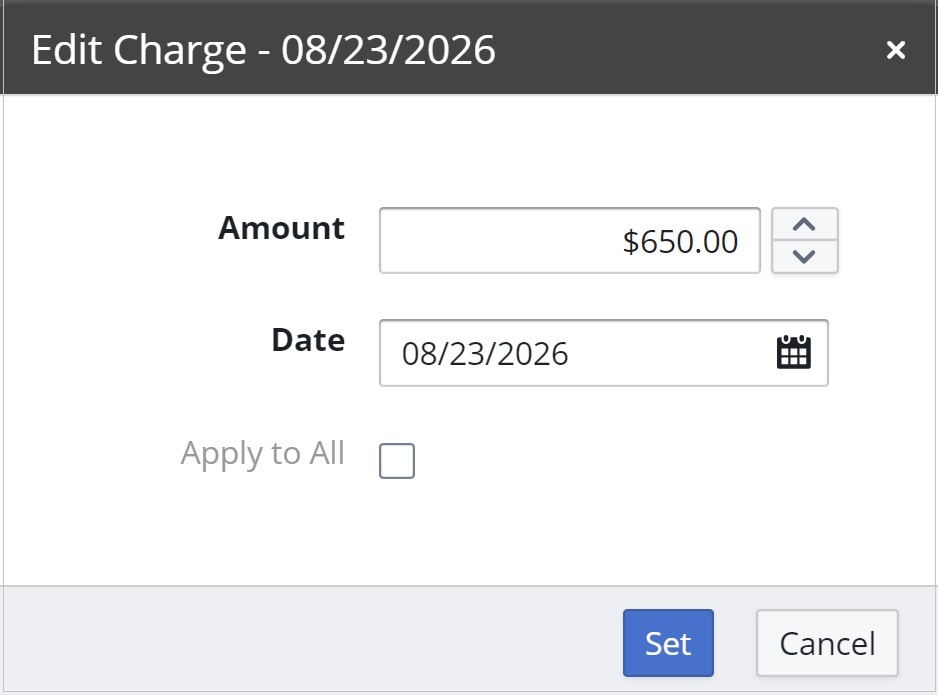
Task: Click the downward chevron beside Amount
Action: click(805, 257)
